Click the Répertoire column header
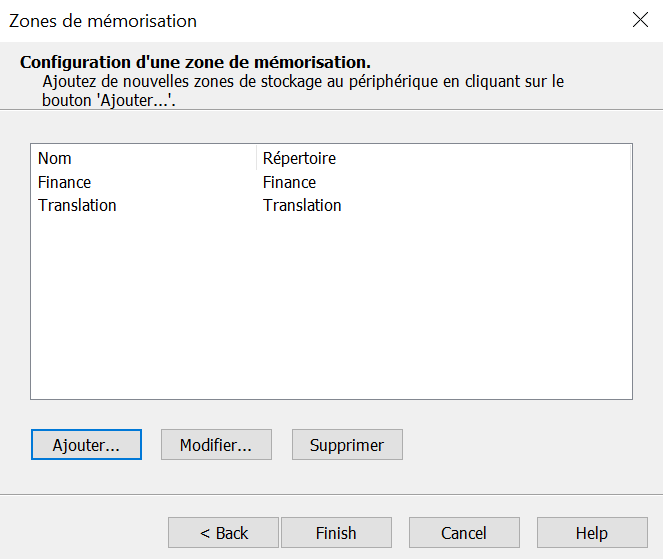The image size is (663, 559). pos(299,158)
